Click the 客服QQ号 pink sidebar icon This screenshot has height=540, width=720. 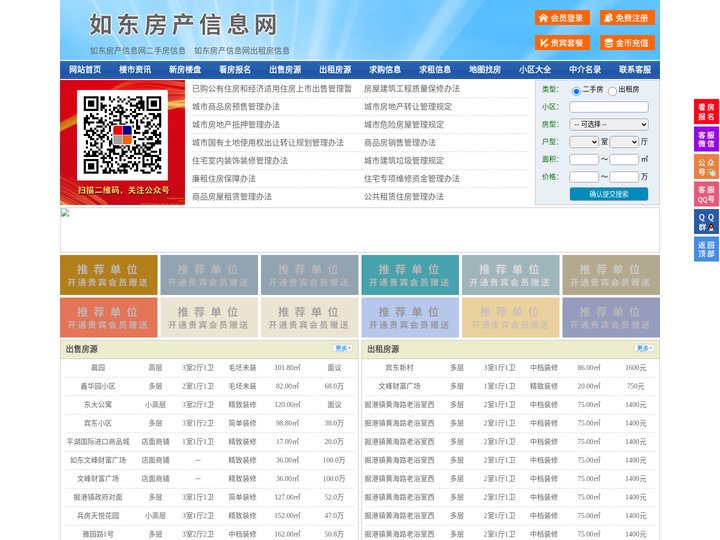click(x=706, y=194)
